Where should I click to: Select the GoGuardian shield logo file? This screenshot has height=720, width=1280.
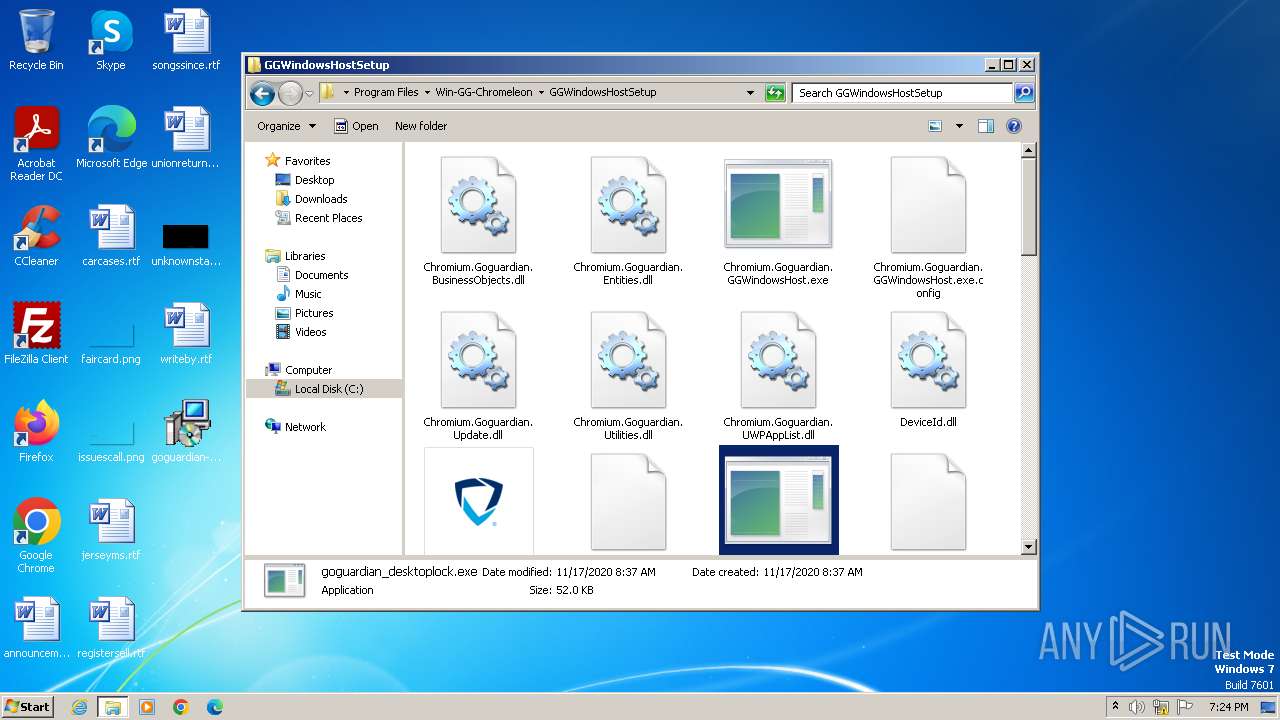tap(478, 501)
